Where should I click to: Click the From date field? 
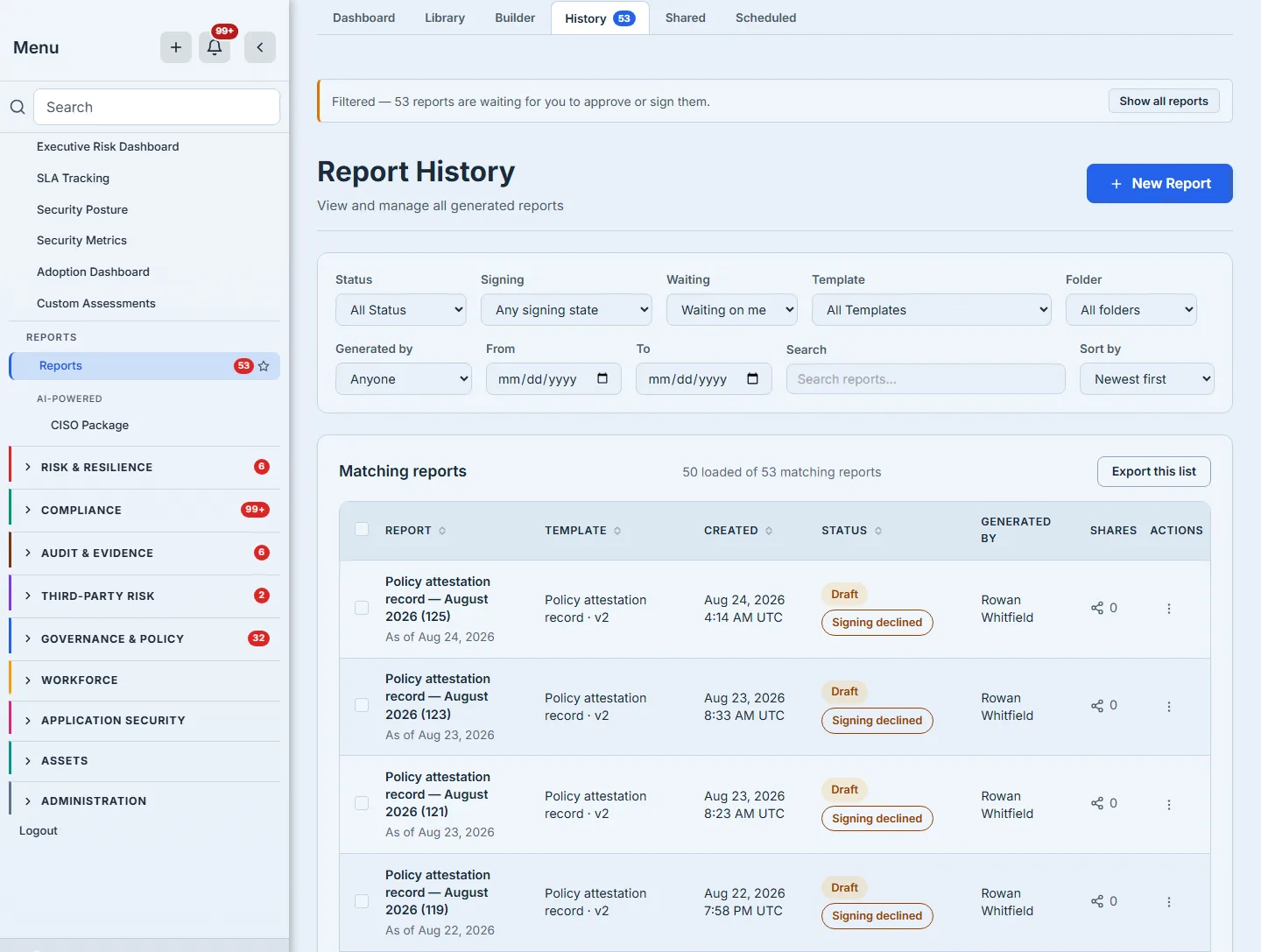(553, 379)
